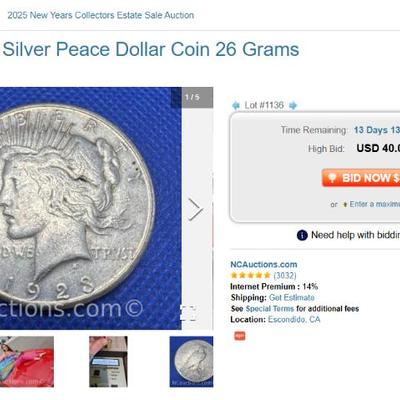Select the red cloth thumbnail image
Screen dimensions: 400x400
coord(27,362)
